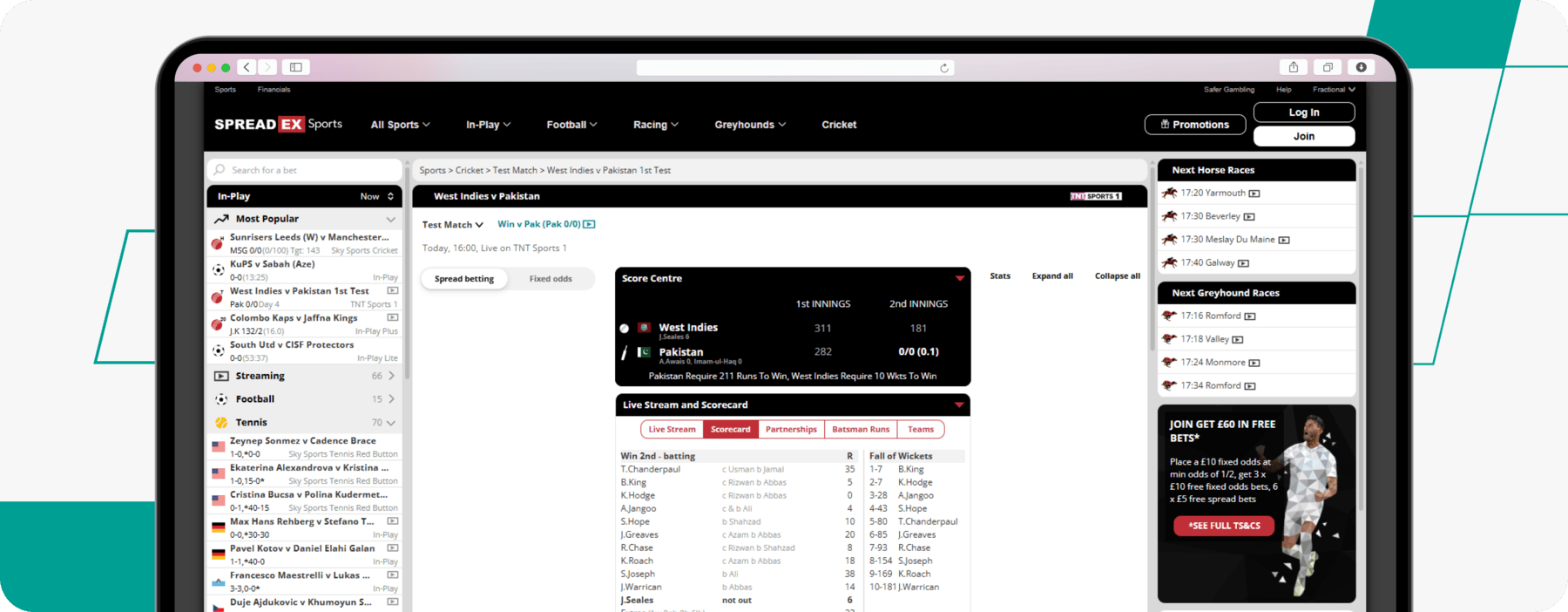1568x612 pixels.
Task: Open the browser downloads icon
Action: pyautogui.click(x=1361, y=67)
